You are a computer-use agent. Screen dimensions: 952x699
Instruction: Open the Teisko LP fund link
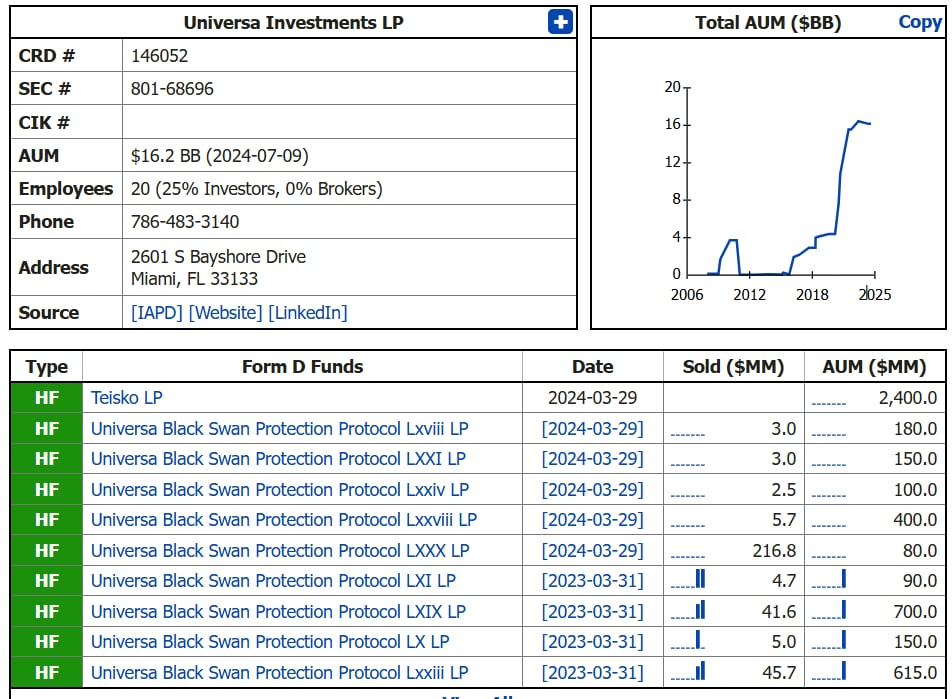click(127, 398)
